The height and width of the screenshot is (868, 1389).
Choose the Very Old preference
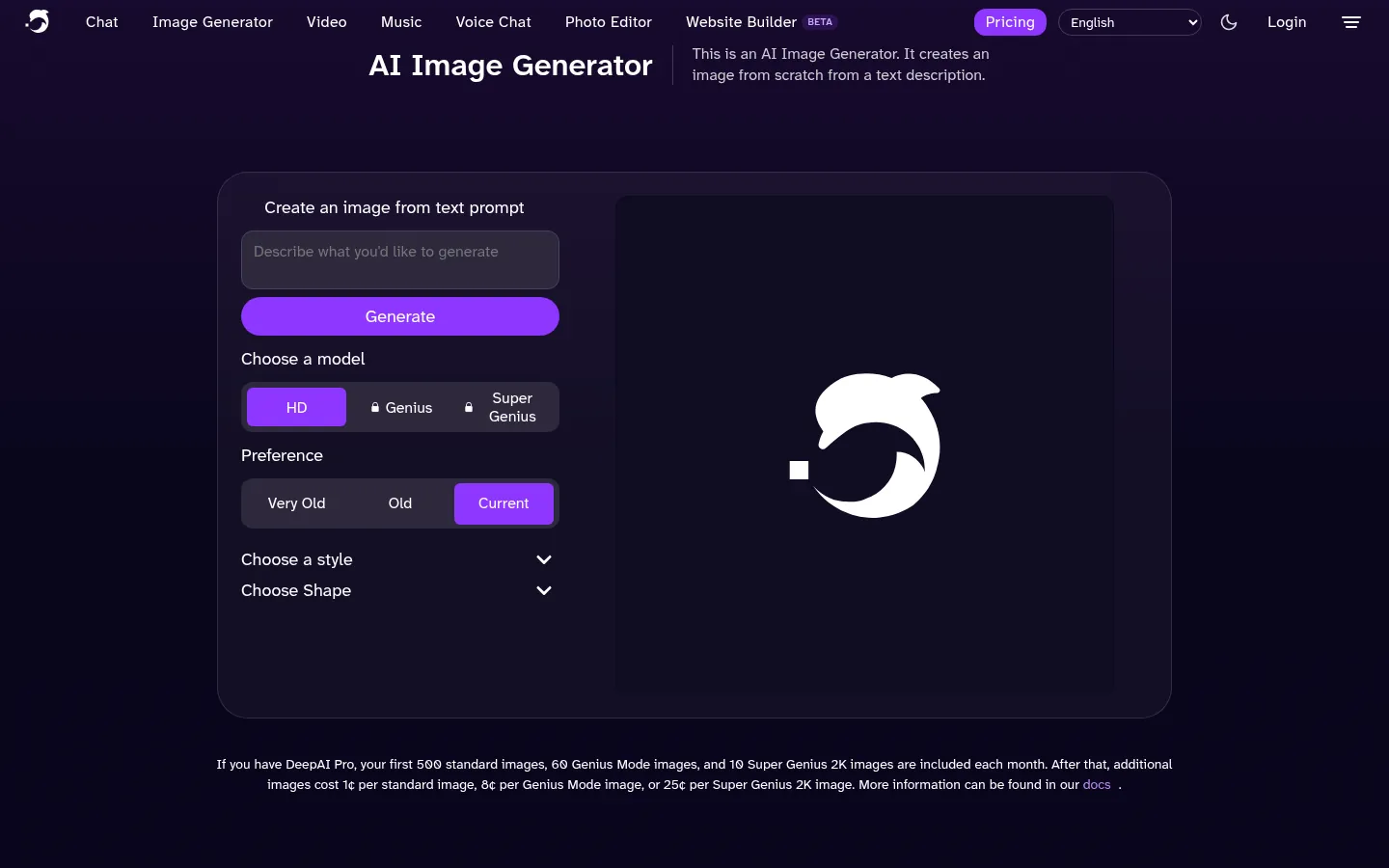tap(296, 503)
